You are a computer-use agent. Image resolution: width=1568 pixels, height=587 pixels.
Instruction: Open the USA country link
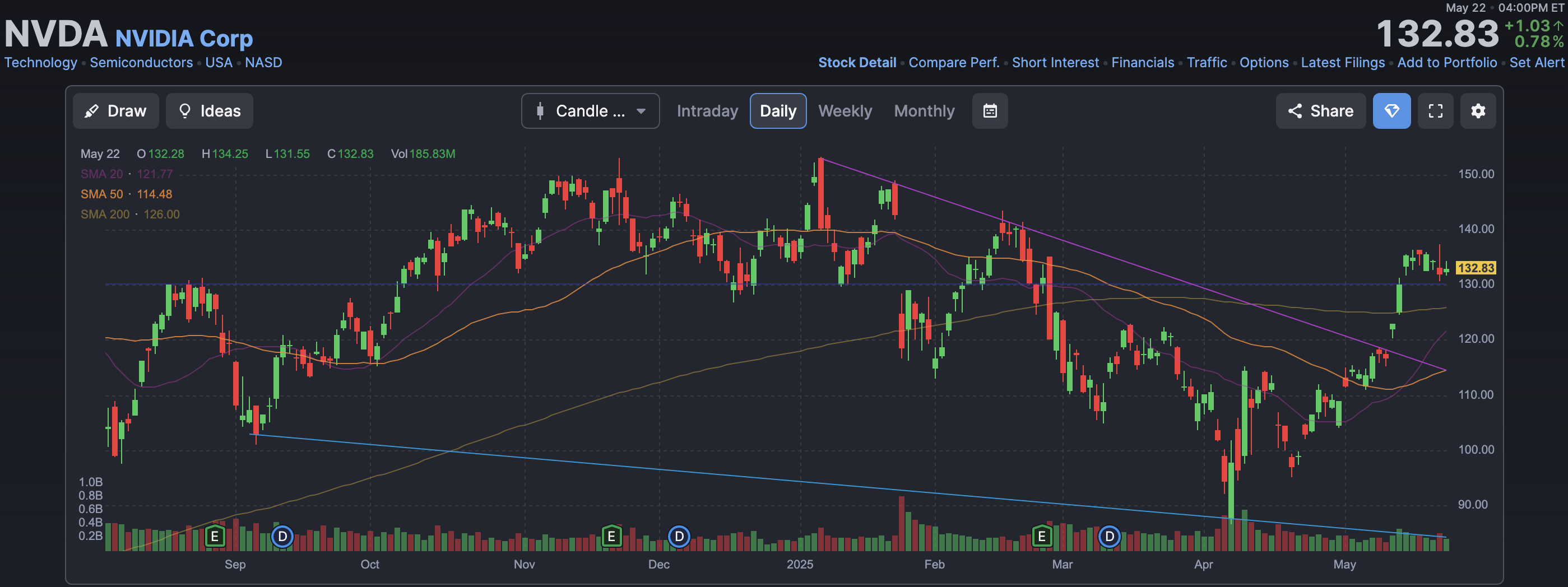coord(219,62)
